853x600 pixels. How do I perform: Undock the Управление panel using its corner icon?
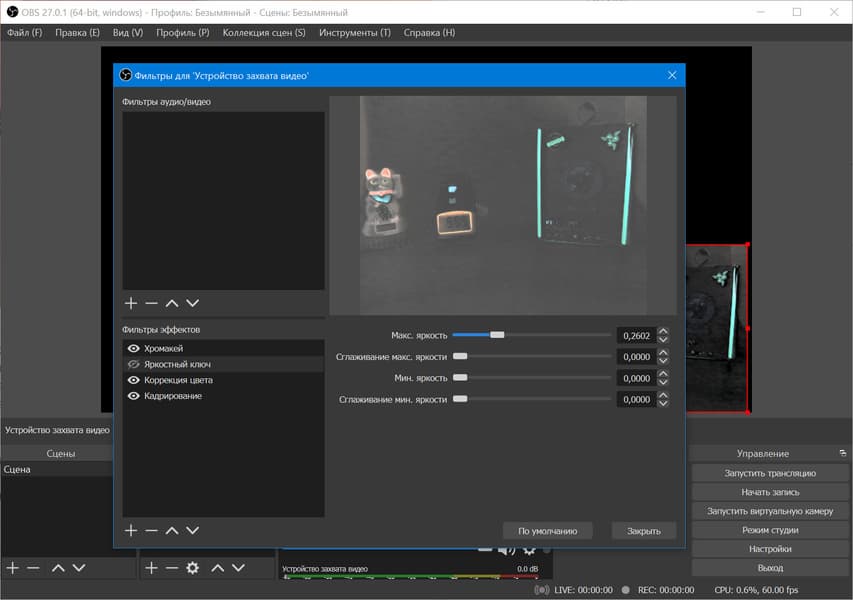(843, 453)
